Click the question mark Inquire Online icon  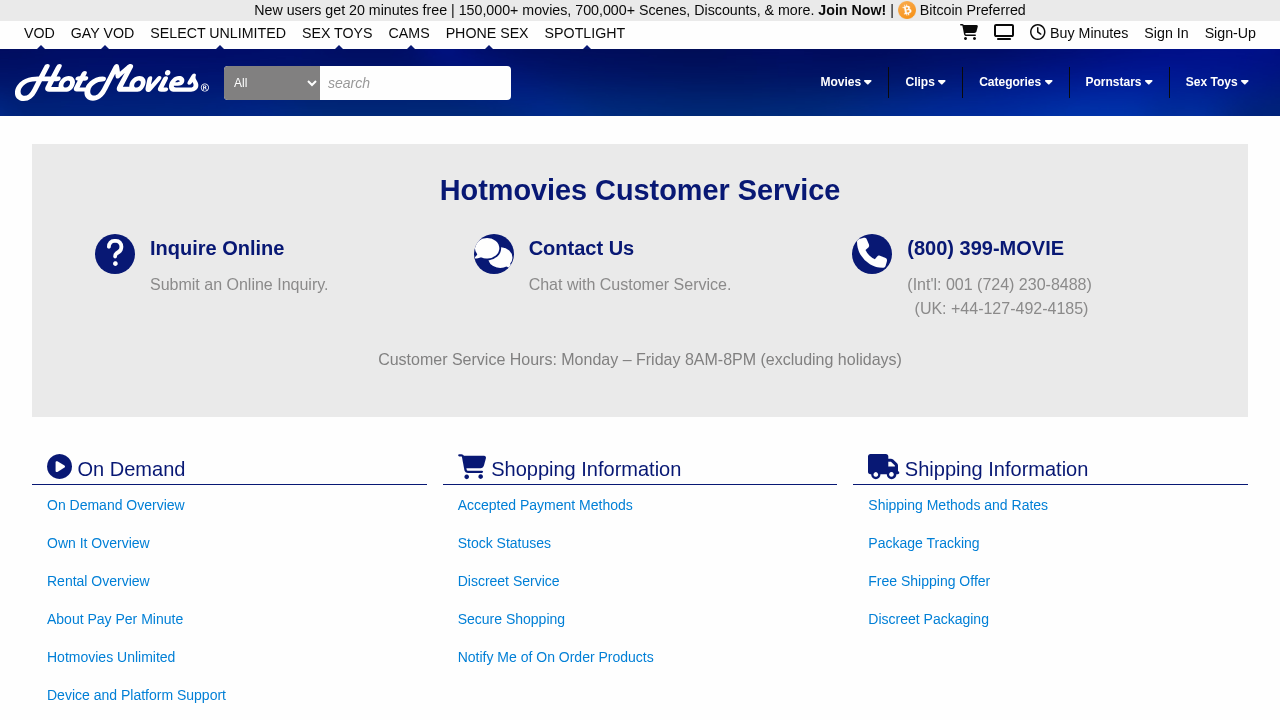pyautogui.click(x=115, y=254)
